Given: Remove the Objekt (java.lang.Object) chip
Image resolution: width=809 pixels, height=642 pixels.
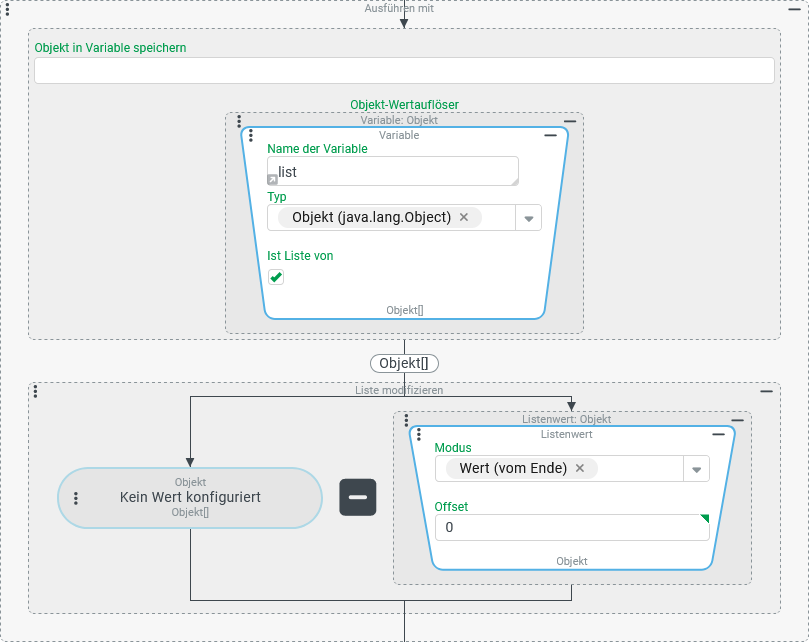Looking at the screenshot, I should (464, 217).
